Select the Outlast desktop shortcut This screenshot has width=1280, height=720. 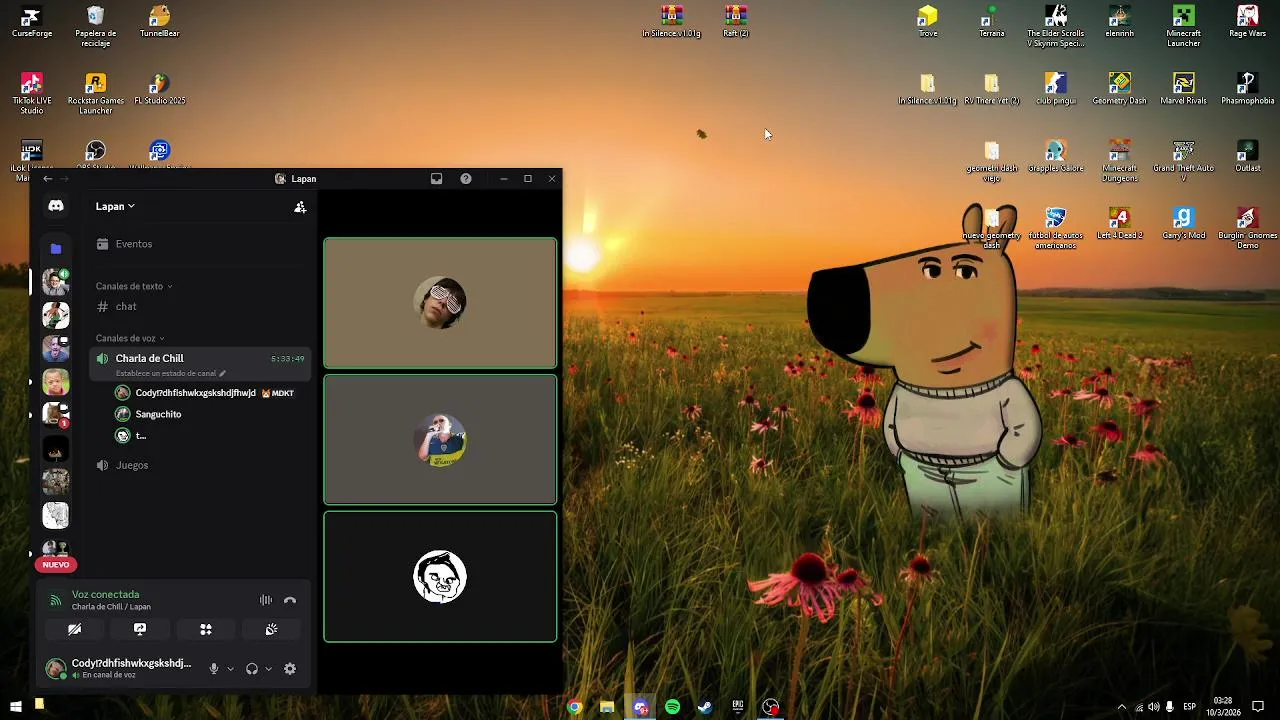[1247, 157]
